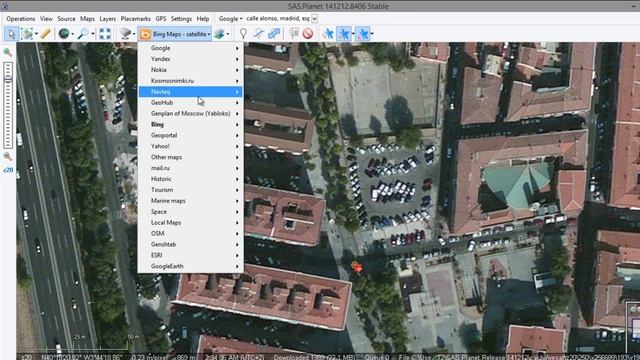Open the Google search provider dropdown
640x360 pixels.
230,19
